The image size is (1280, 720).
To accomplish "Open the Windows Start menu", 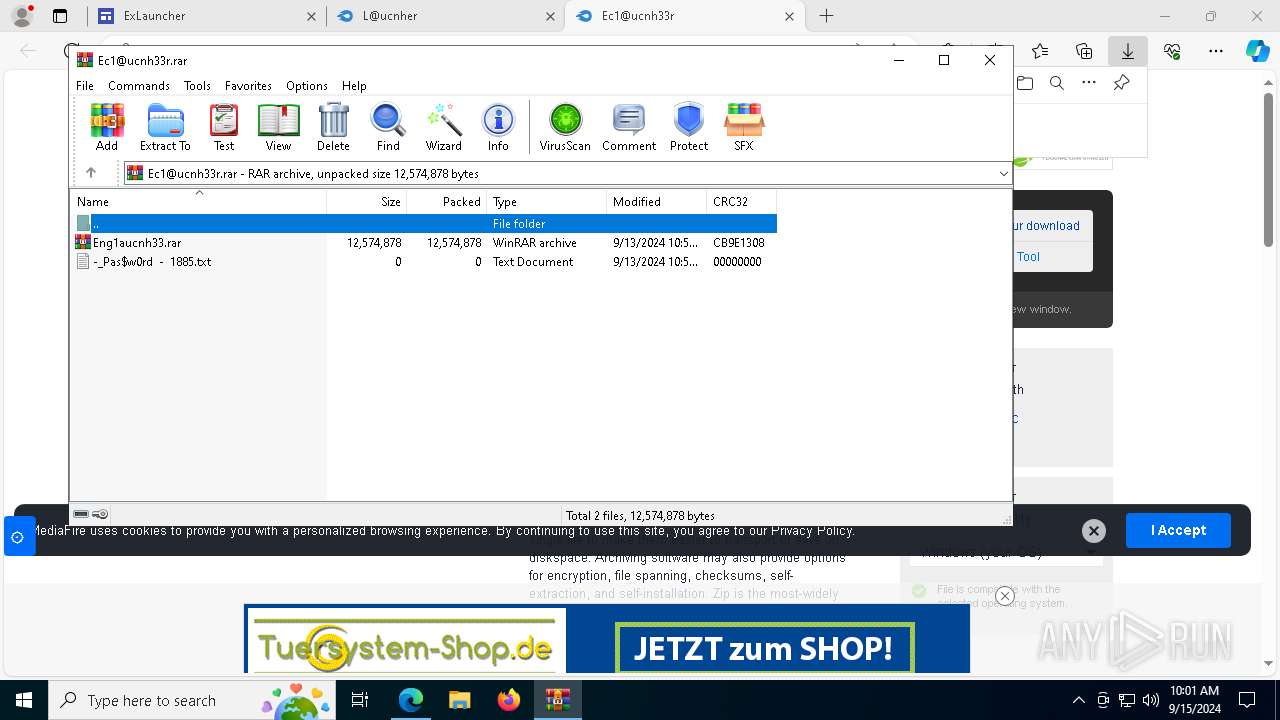I will pyautogui.click(x=23, y=700).
